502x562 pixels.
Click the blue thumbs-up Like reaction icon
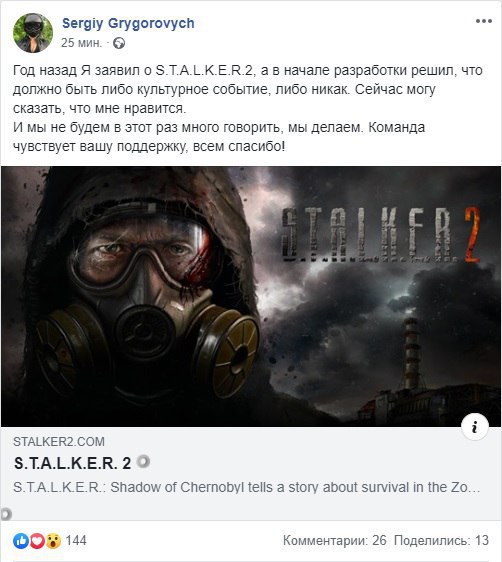[20, 541]
